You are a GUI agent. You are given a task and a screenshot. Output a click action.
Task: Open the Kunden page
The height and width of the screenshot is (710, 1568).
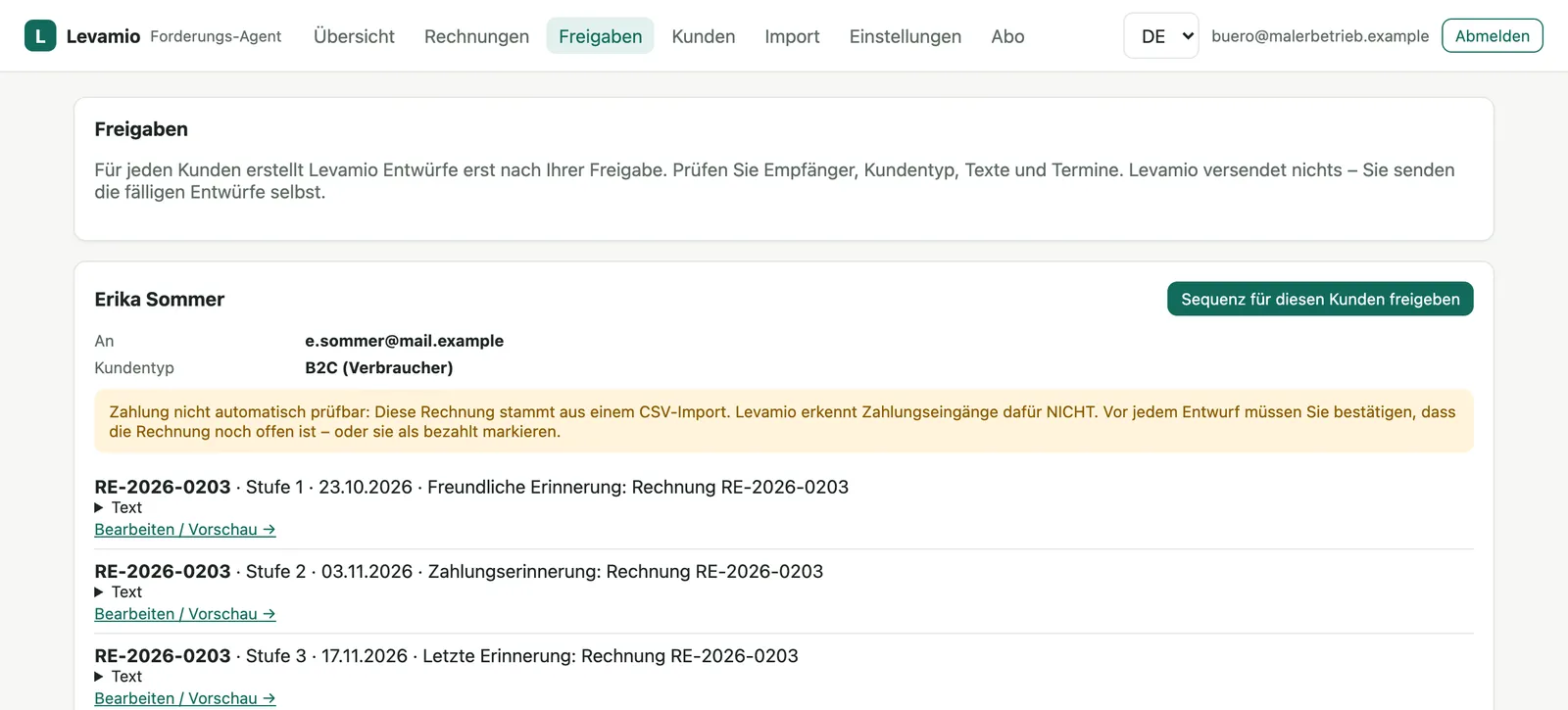click(x=704, y=36)
